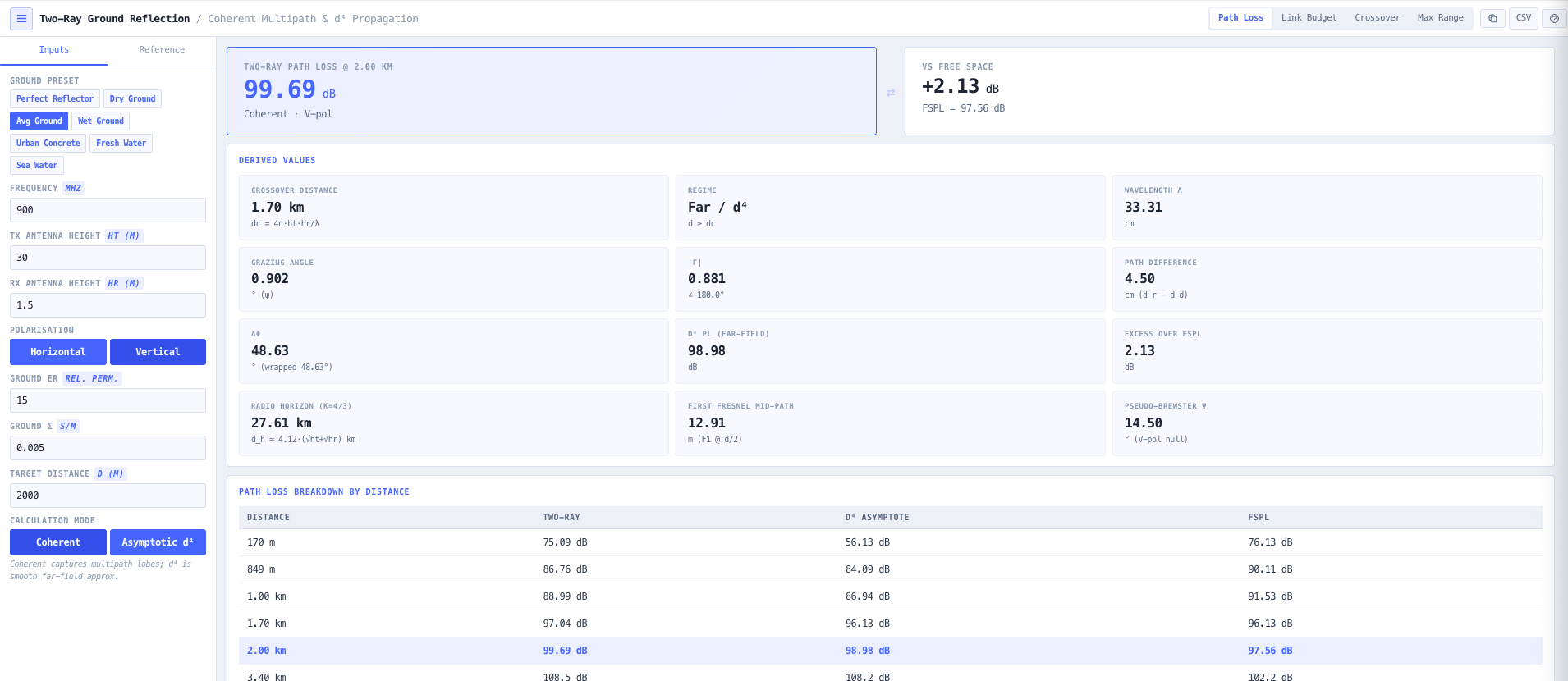Select the Avg Ground preset
This screenshot has height=681, width=1568.
coord(39,121)
